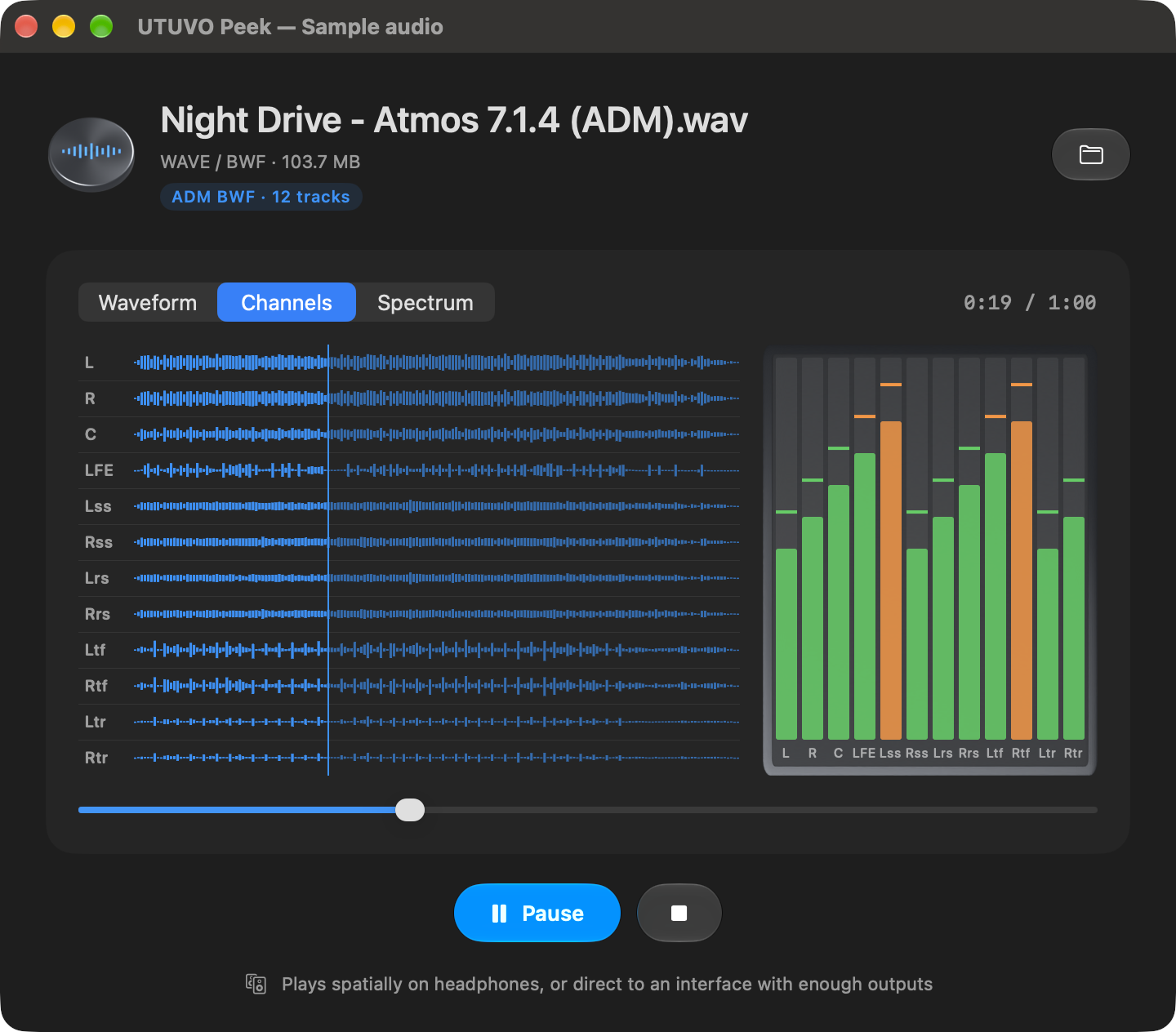Switch to the Waveform tab
This screenshot has width=1176, height=1032.
[148, 302]
